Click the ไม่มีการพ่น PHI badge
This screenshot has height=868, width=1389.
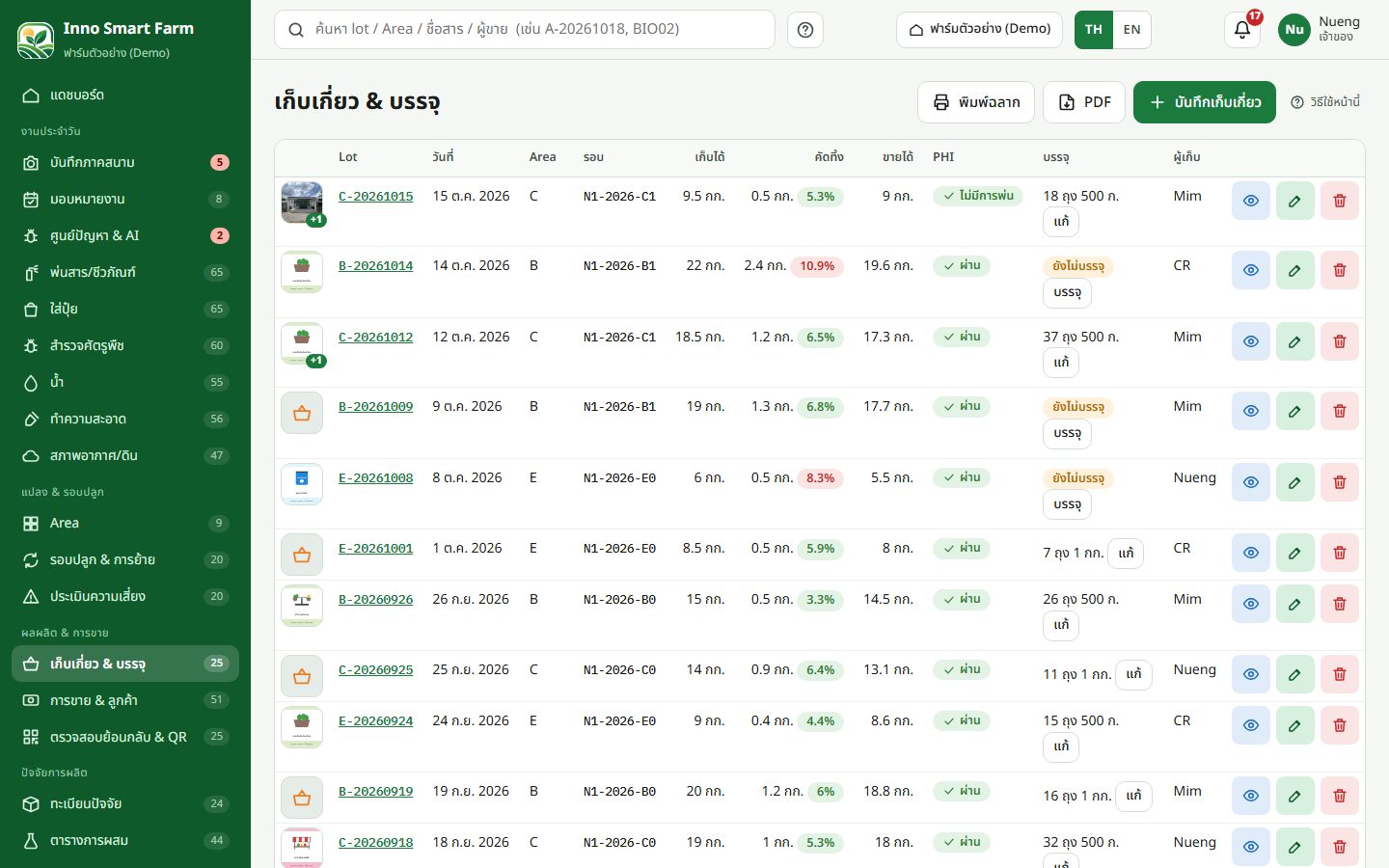point(978,196)
